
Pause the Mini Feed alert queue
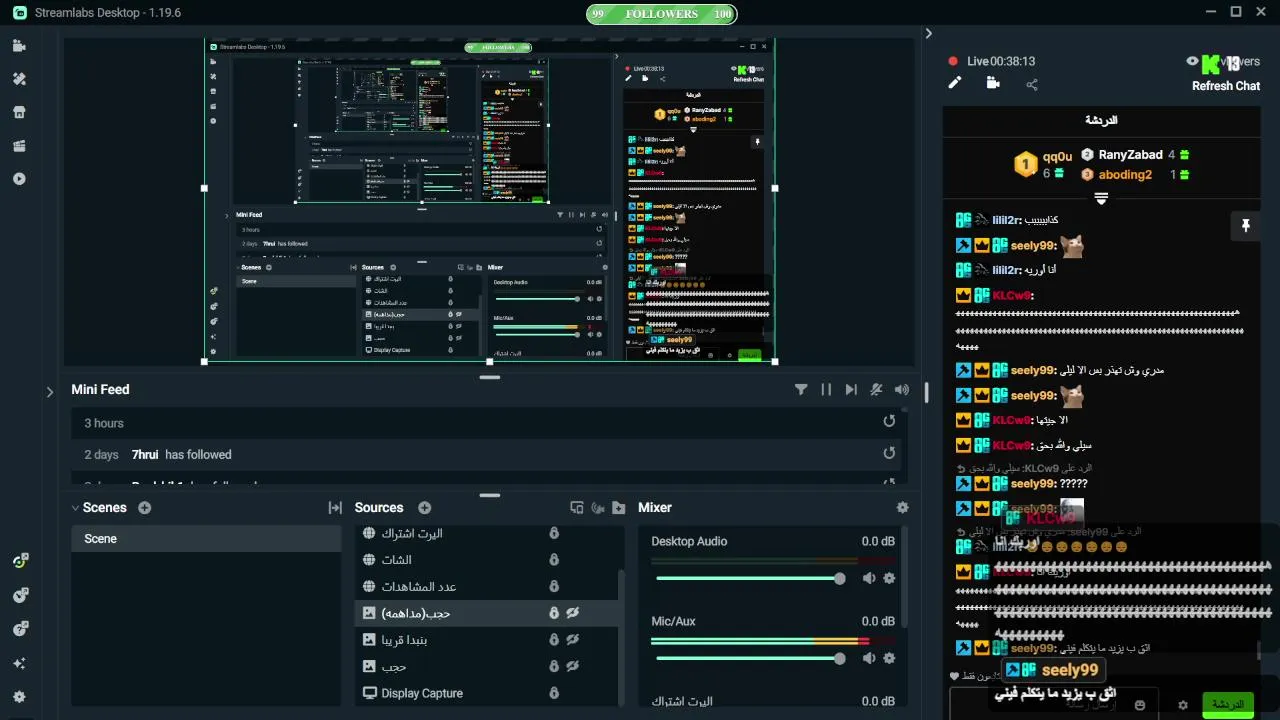click(826, 390)
